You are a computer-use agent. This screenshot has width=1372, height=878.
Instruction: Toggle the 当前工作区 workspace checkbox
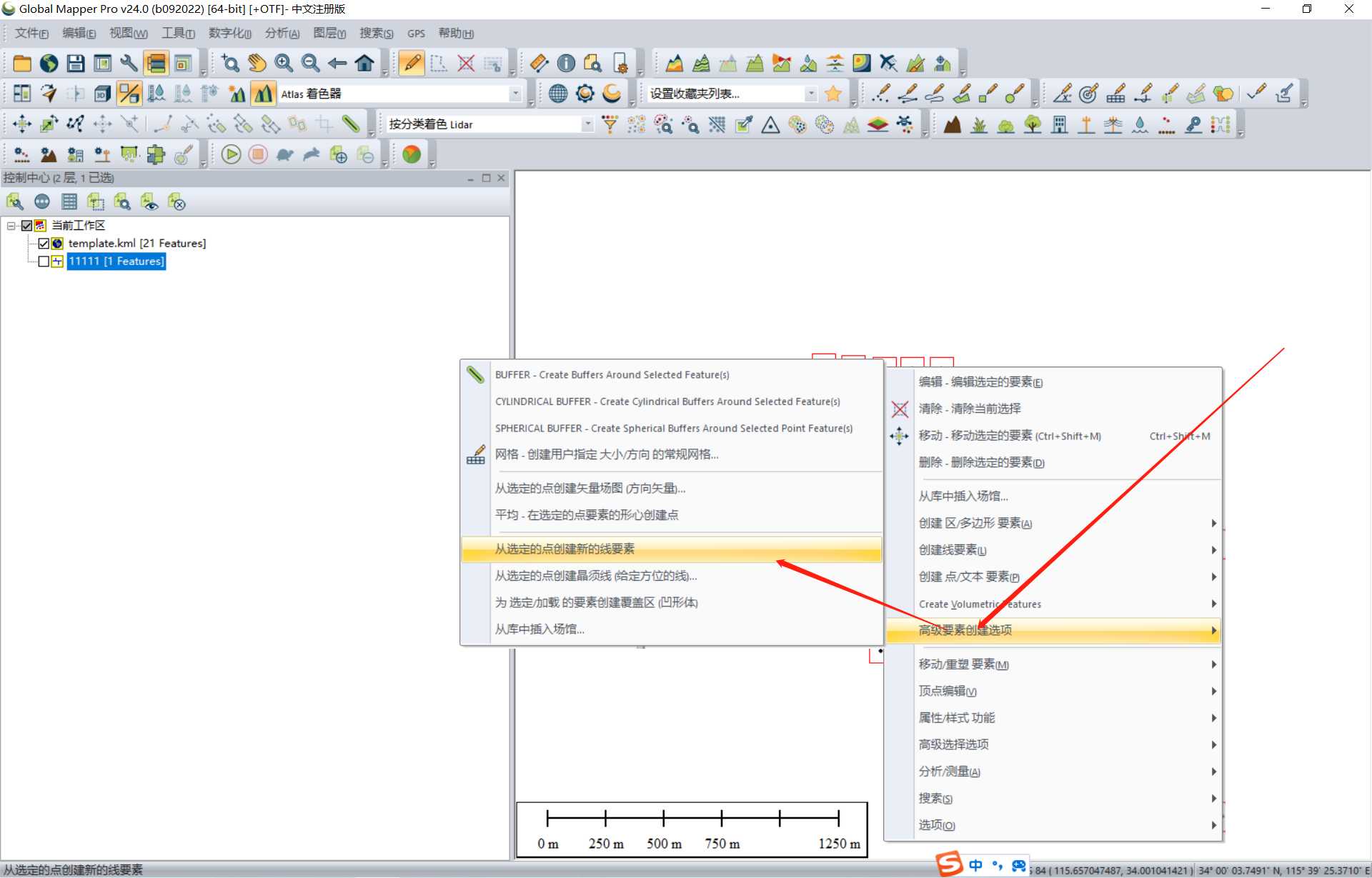26,226
